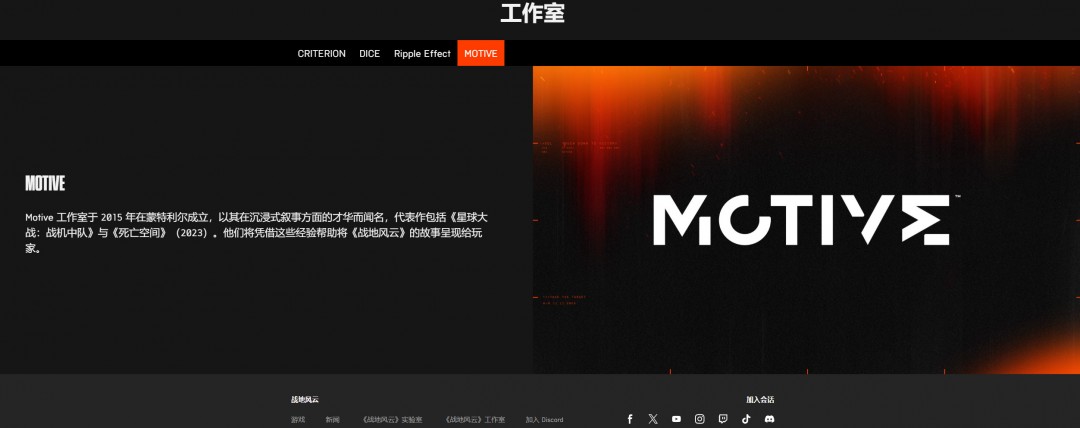The height and width of the screenshot is (428, 1080).
Task: Click the Motive studio description paragraph
Action: coord(257,233)
